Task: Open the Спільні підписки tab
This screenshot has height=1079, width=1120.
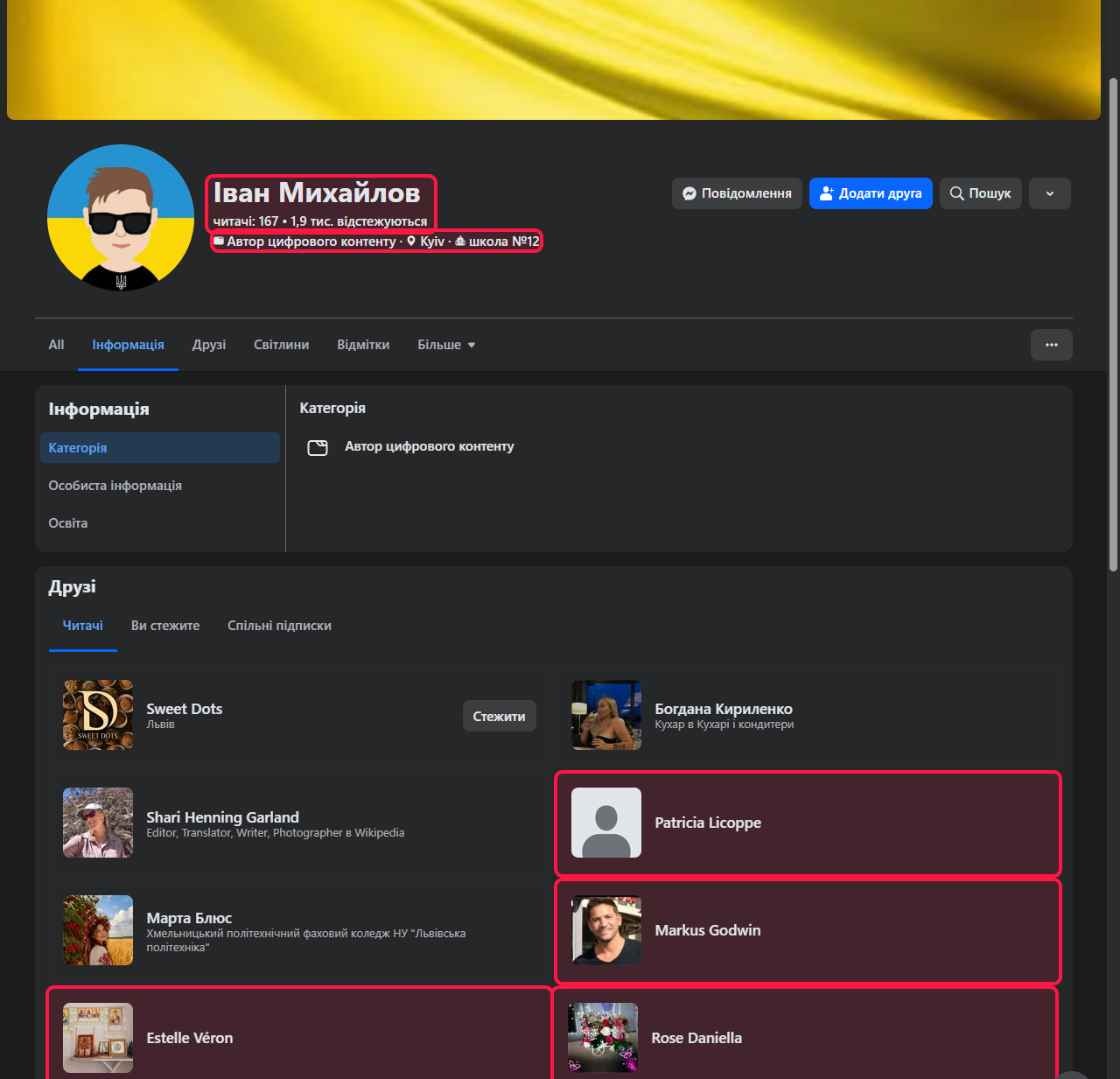Action: [279, 626]
